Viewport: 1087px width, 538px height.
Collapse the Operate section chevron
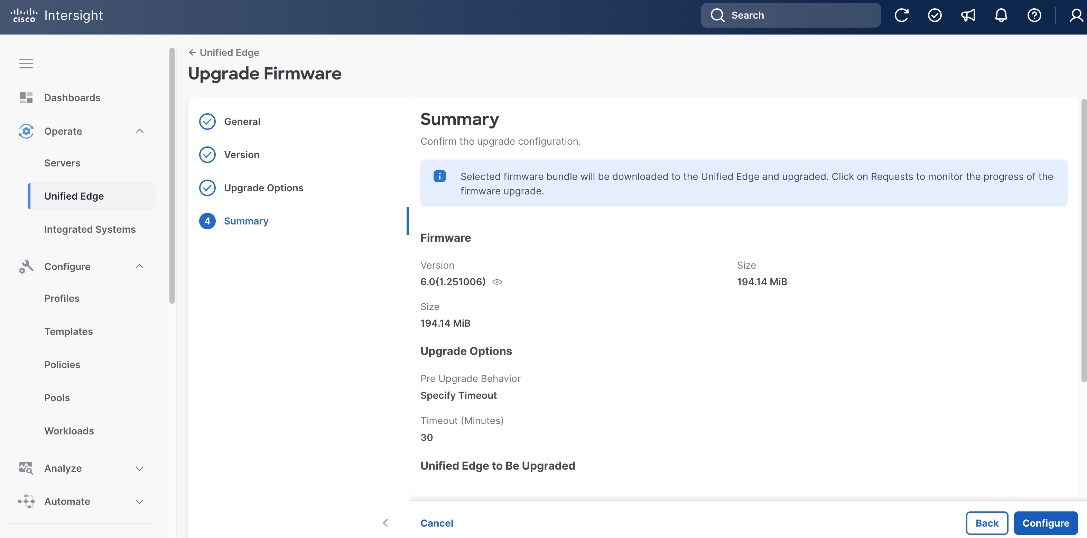click(139, 131)
